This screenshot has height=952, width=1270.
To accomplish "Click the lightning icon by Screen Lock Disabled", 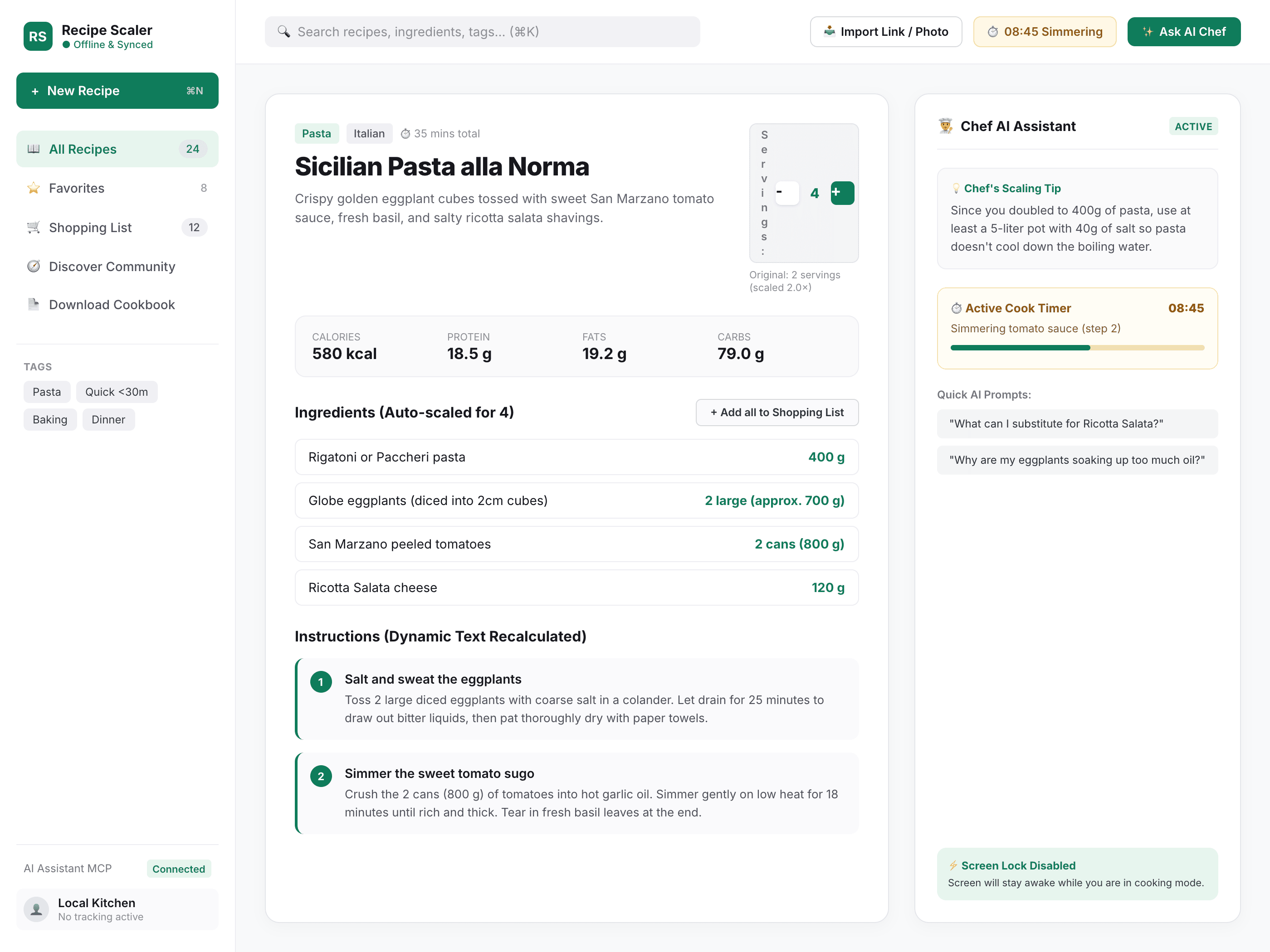I will coord(953,865).
